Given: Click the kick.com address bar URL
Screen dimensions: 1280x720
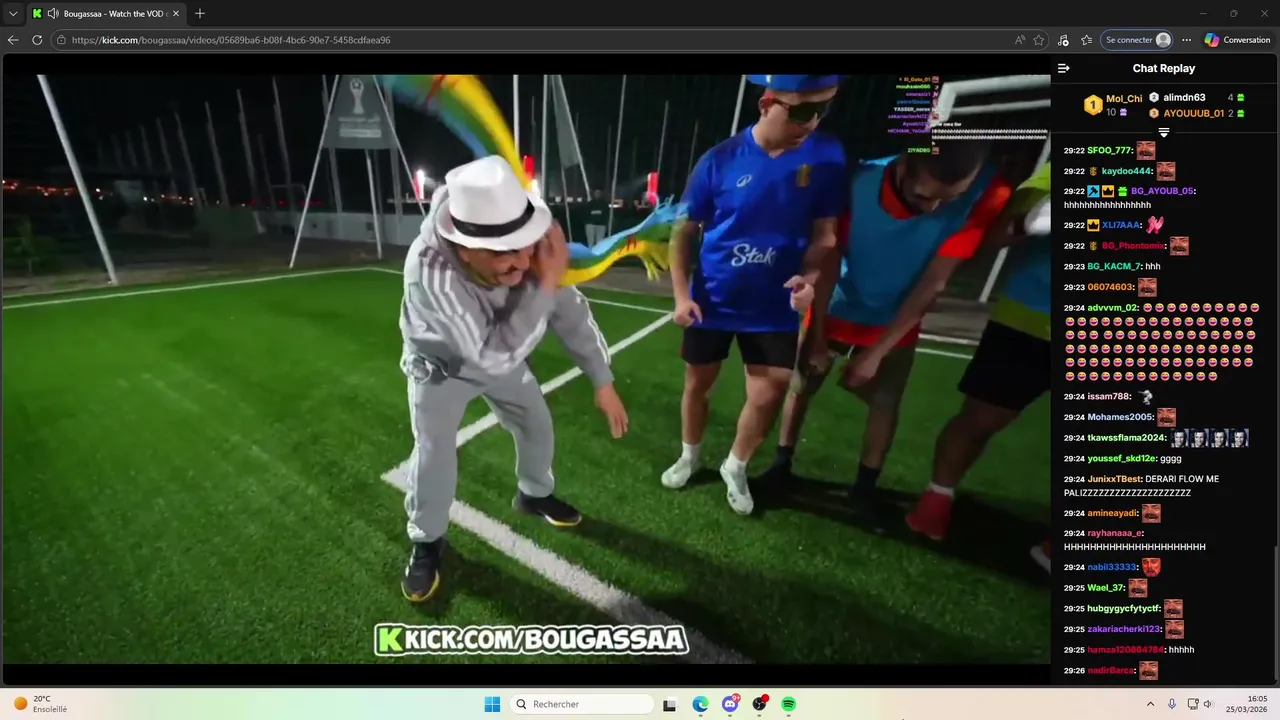Looking at the screenshot, I should [x=231, y=40].
